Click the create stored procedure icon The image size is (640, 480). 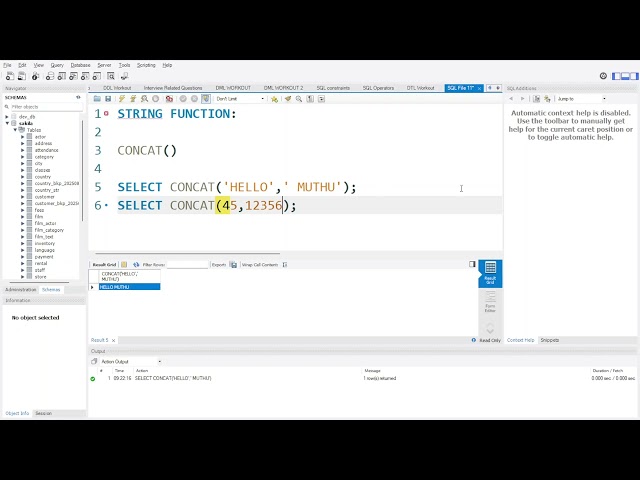point(85,76)
